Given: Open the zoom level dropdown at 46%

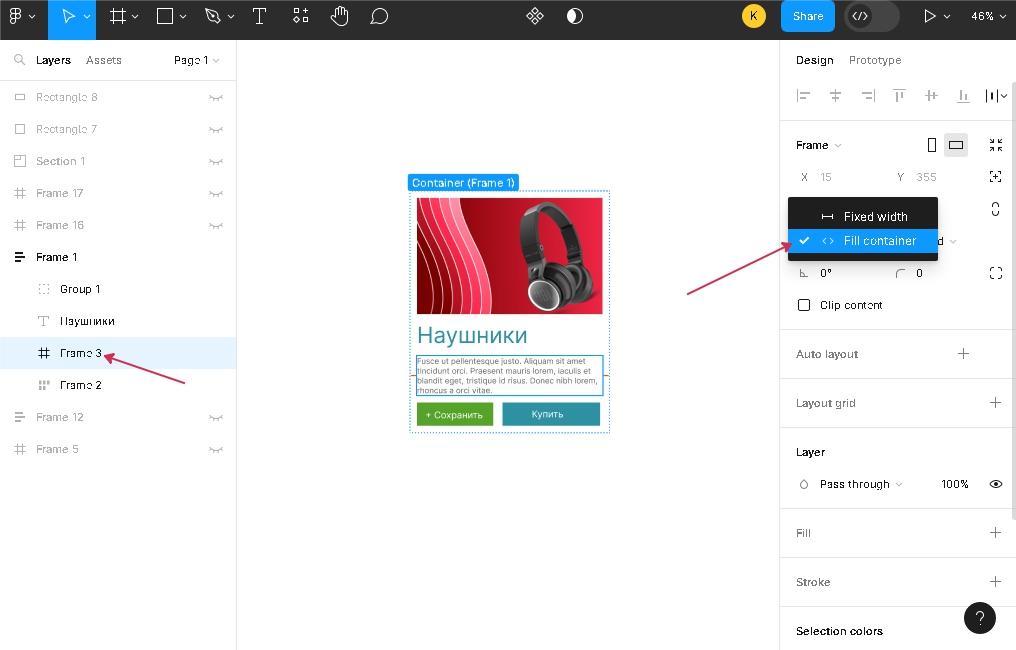Looking at the screenshot, I should click(x=988, y=16).
